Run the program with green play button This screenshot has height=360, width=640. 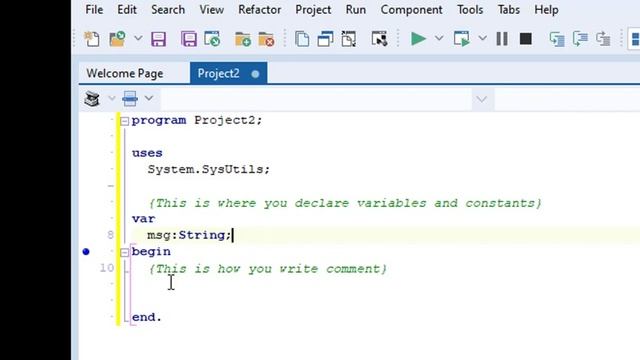[418, 39]
